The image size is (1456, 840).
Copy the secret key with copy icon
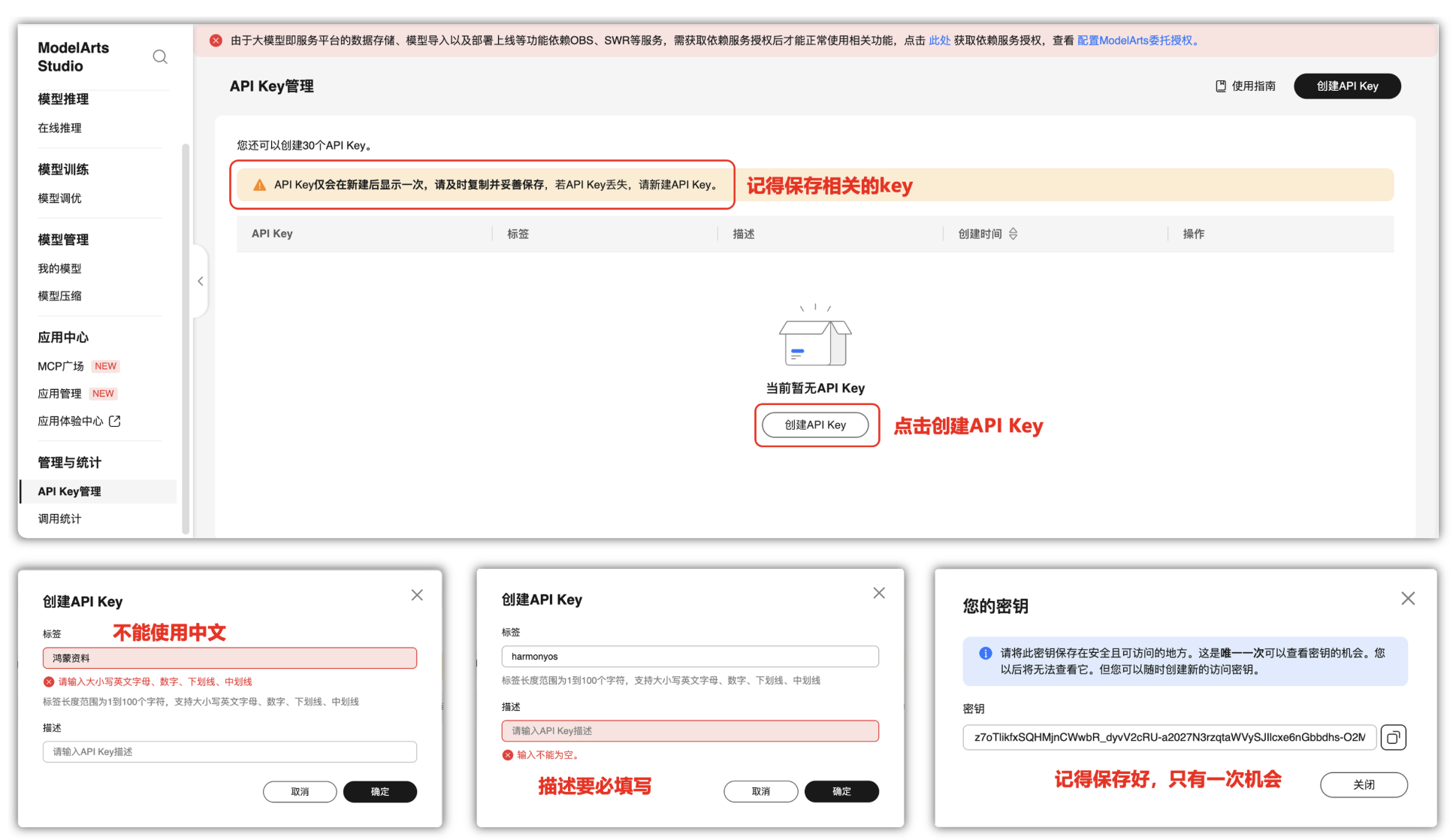point(1393,738)
